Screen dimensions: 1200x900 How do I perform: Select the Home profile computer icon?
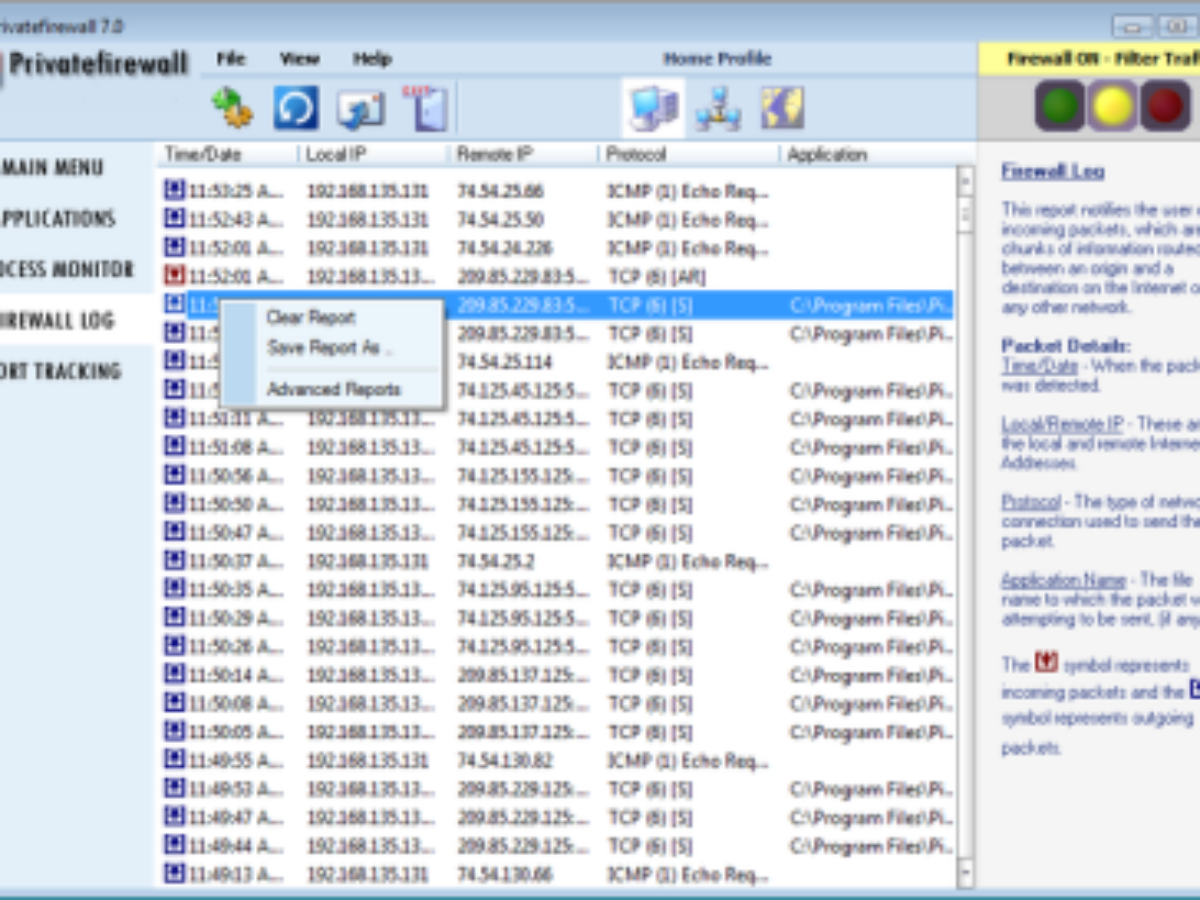(653, 108)
